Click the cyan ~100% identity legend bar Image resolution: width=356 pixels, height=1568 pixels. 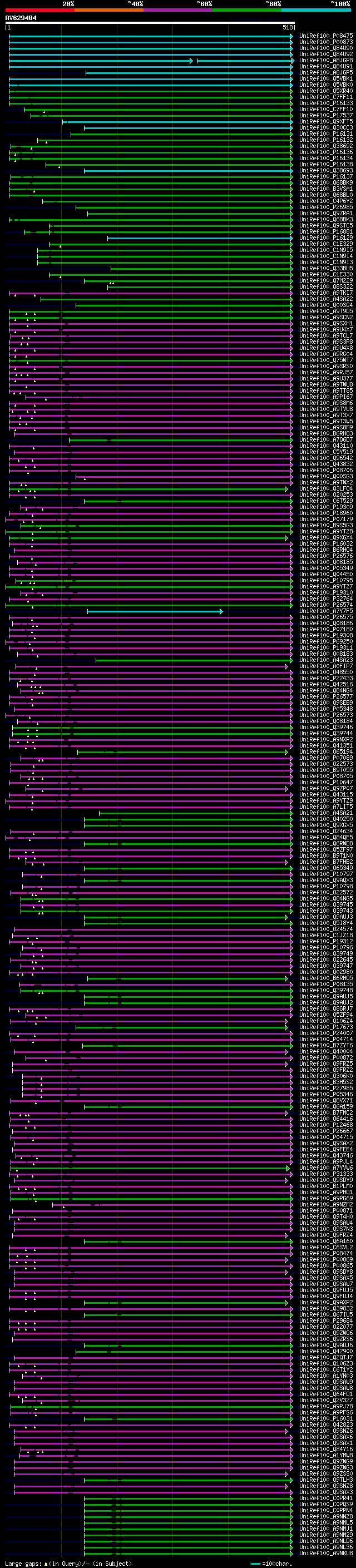tap(317, 10)
